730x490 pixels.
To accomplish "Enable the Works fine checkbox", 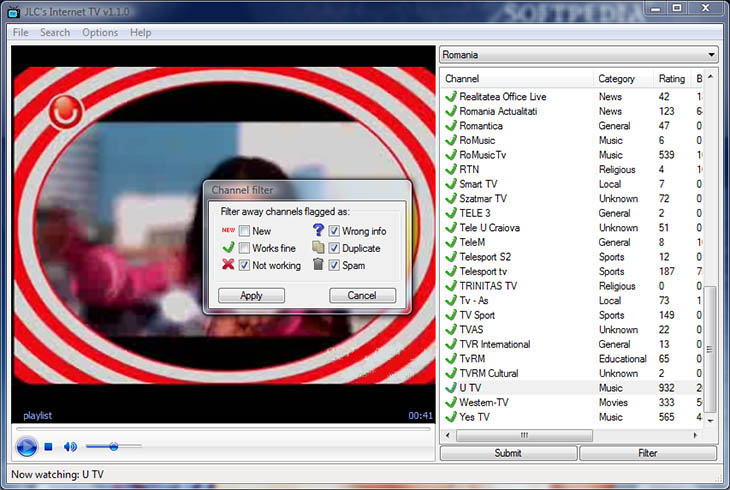I will click(244, 248).
